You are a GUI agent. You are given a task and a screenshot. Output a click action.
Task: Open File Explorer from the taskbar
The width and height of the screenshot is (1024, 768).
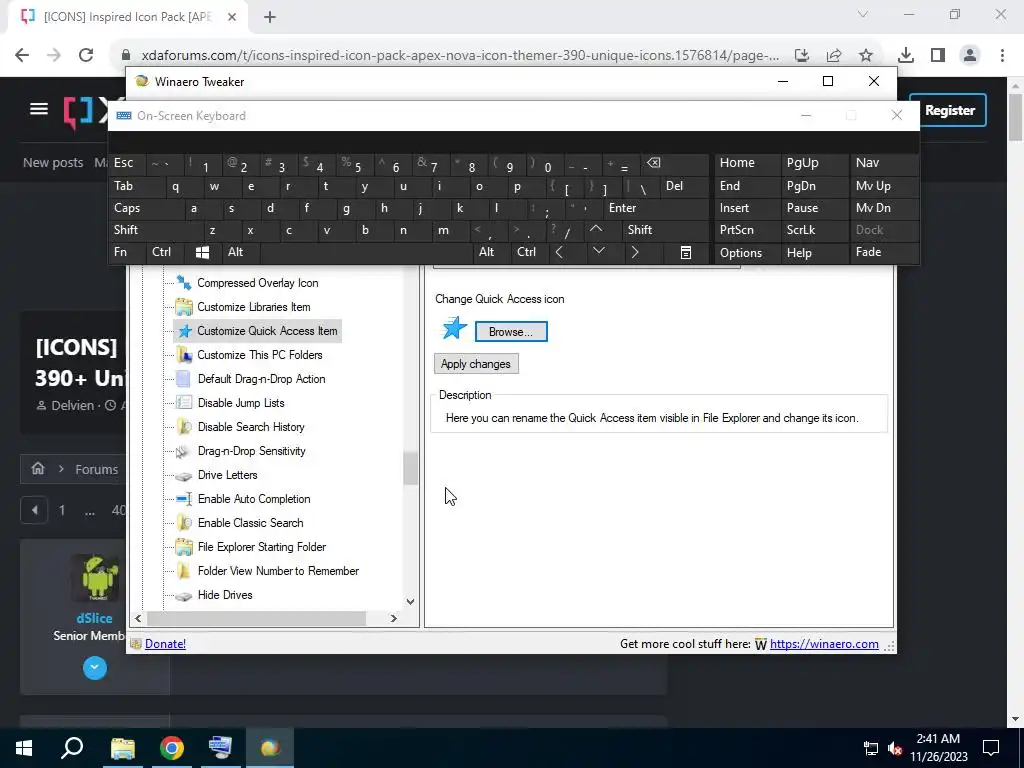[x=123, y=748]
